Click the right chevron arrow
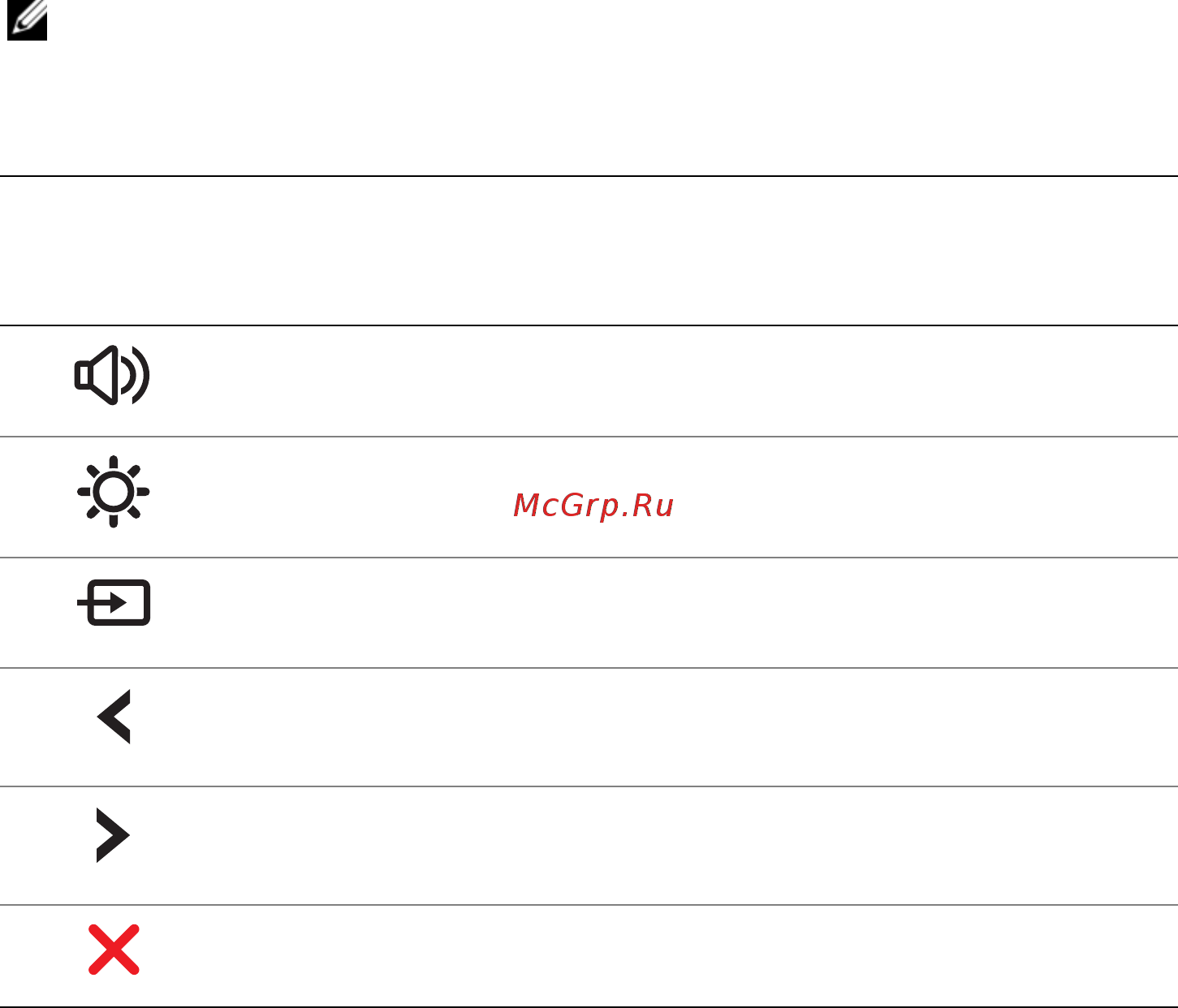This screenshot has height=1008, width=1178. click(x=113, y=835)
